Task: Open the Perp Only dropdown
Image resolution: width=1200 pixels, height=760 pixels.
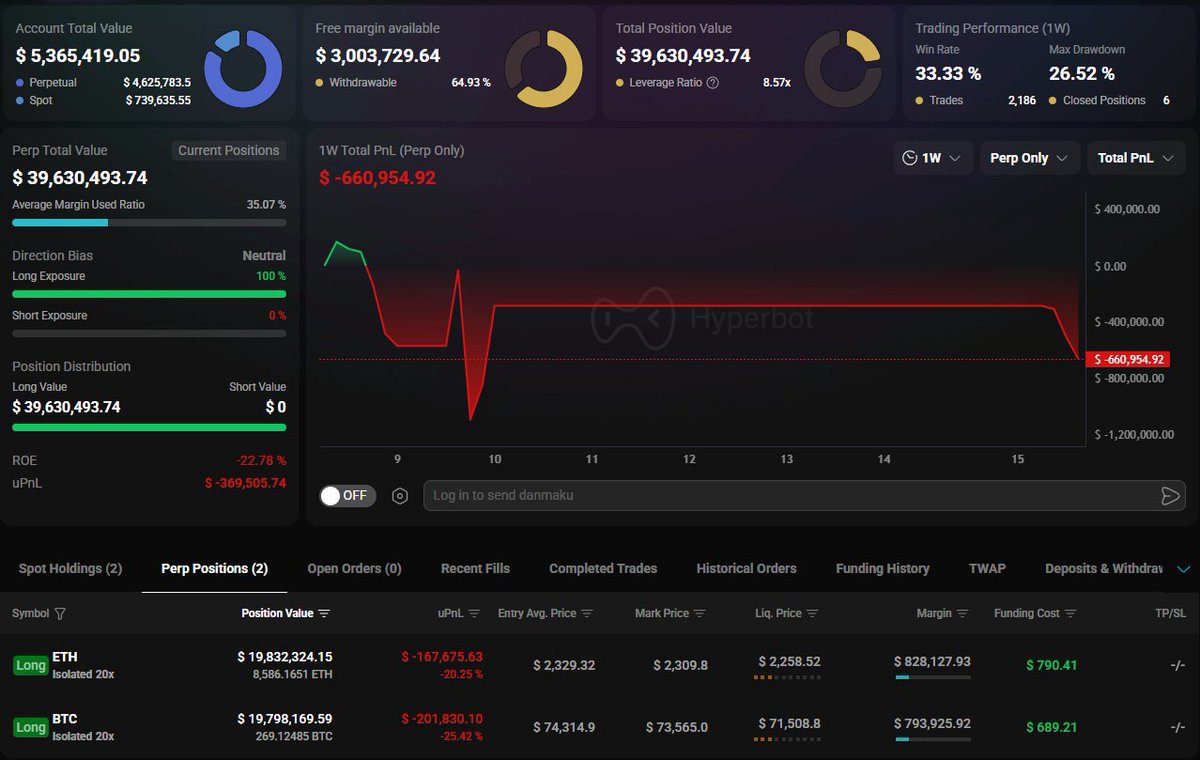Action: pos(1028,158)
